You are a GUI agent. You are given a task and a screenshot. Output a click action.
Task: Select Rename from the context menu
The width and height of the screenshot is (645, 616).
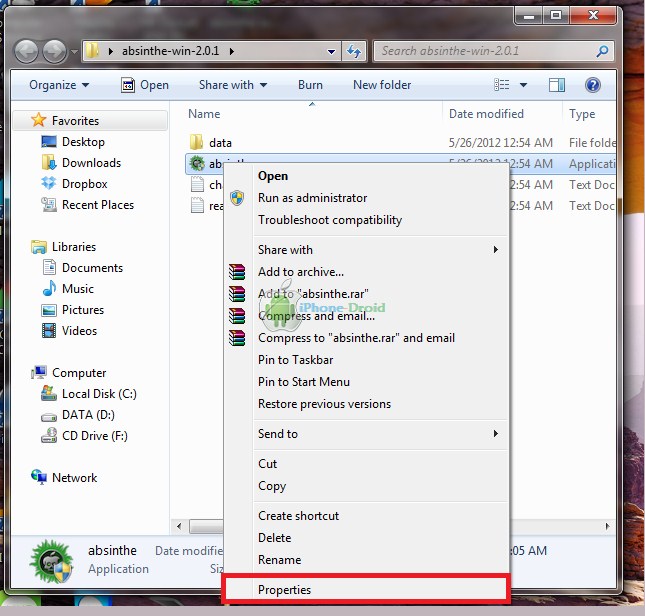366,560
